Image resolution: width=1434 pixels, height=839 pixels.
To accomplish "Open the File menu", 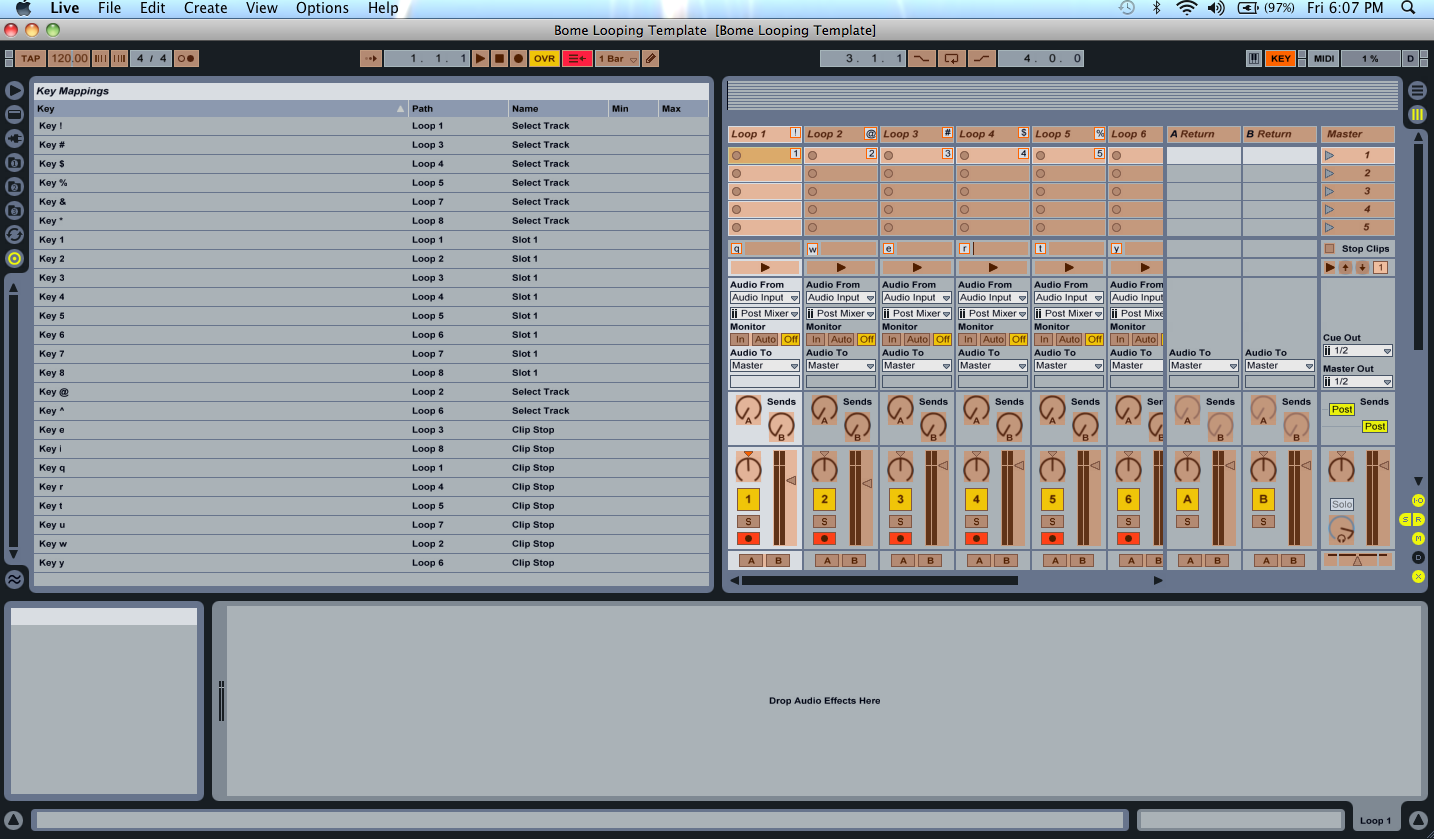I will click(x=109, y=8).
